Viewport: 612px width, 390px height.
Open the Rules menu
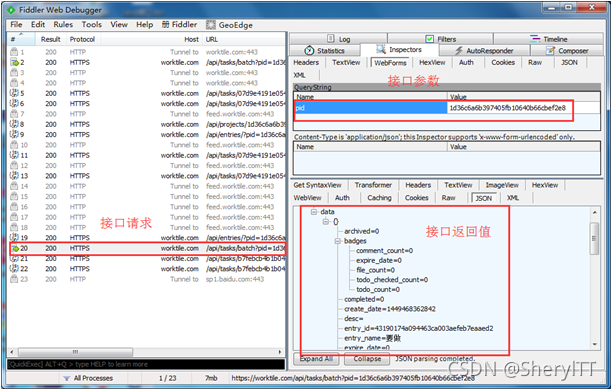[63, 25]
